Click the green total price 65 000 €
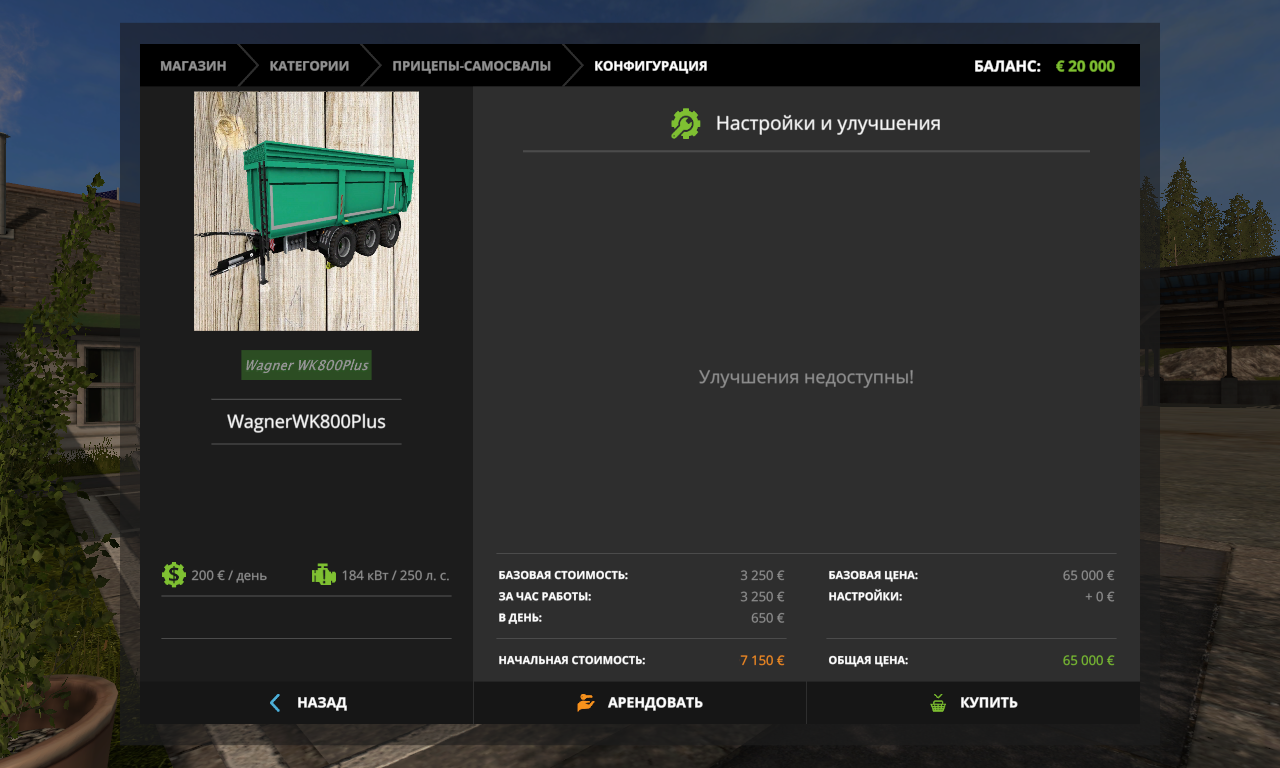Image resolution: width=1280 pixels, height=768 pixels. (x=1088, y=661)
